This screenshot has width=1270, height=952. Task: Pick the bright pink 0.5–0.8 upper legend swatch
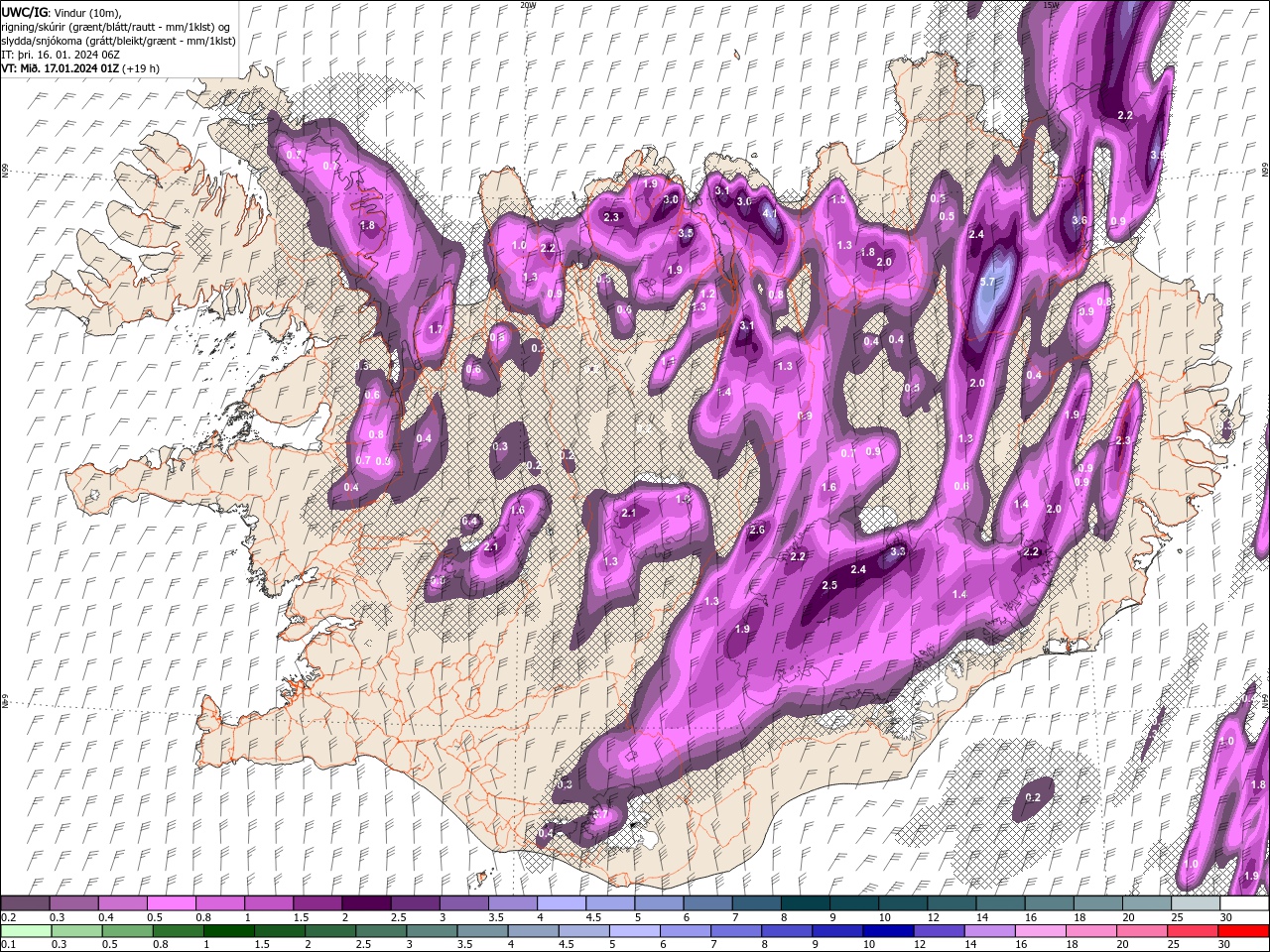[x=172, y=903]
